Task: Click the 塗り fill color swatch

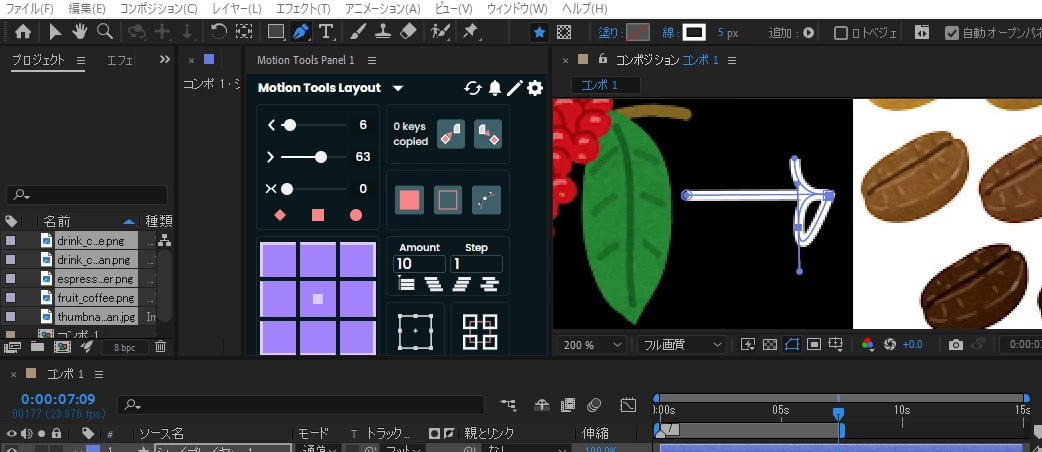Action: coord(639,32)
